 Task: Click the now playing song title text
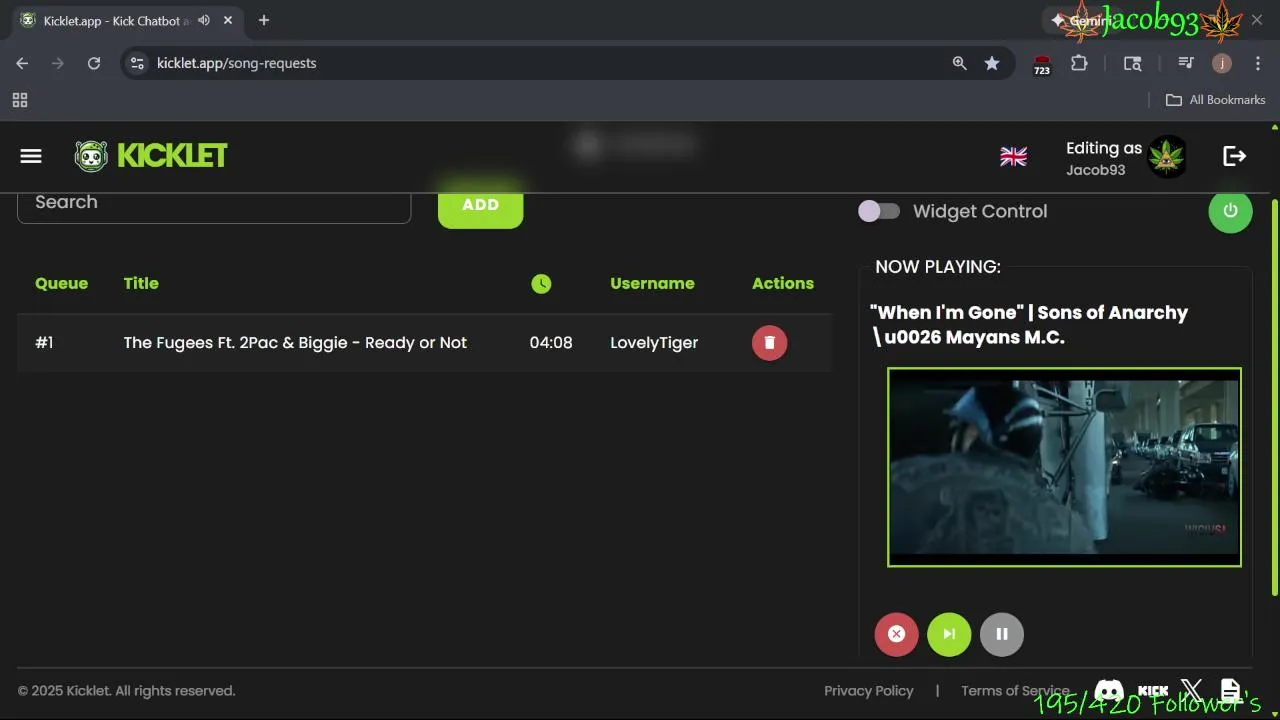1029,325
